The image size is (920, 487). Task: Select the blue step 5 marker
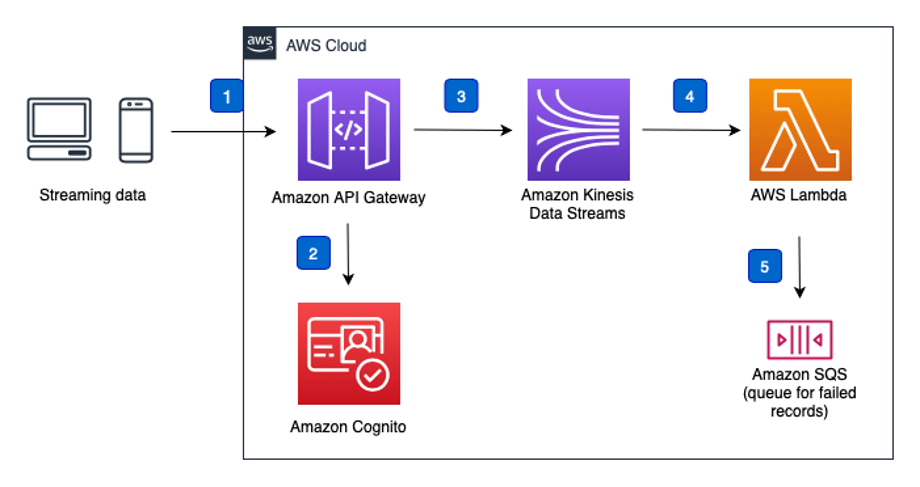(x=765, y=266)
